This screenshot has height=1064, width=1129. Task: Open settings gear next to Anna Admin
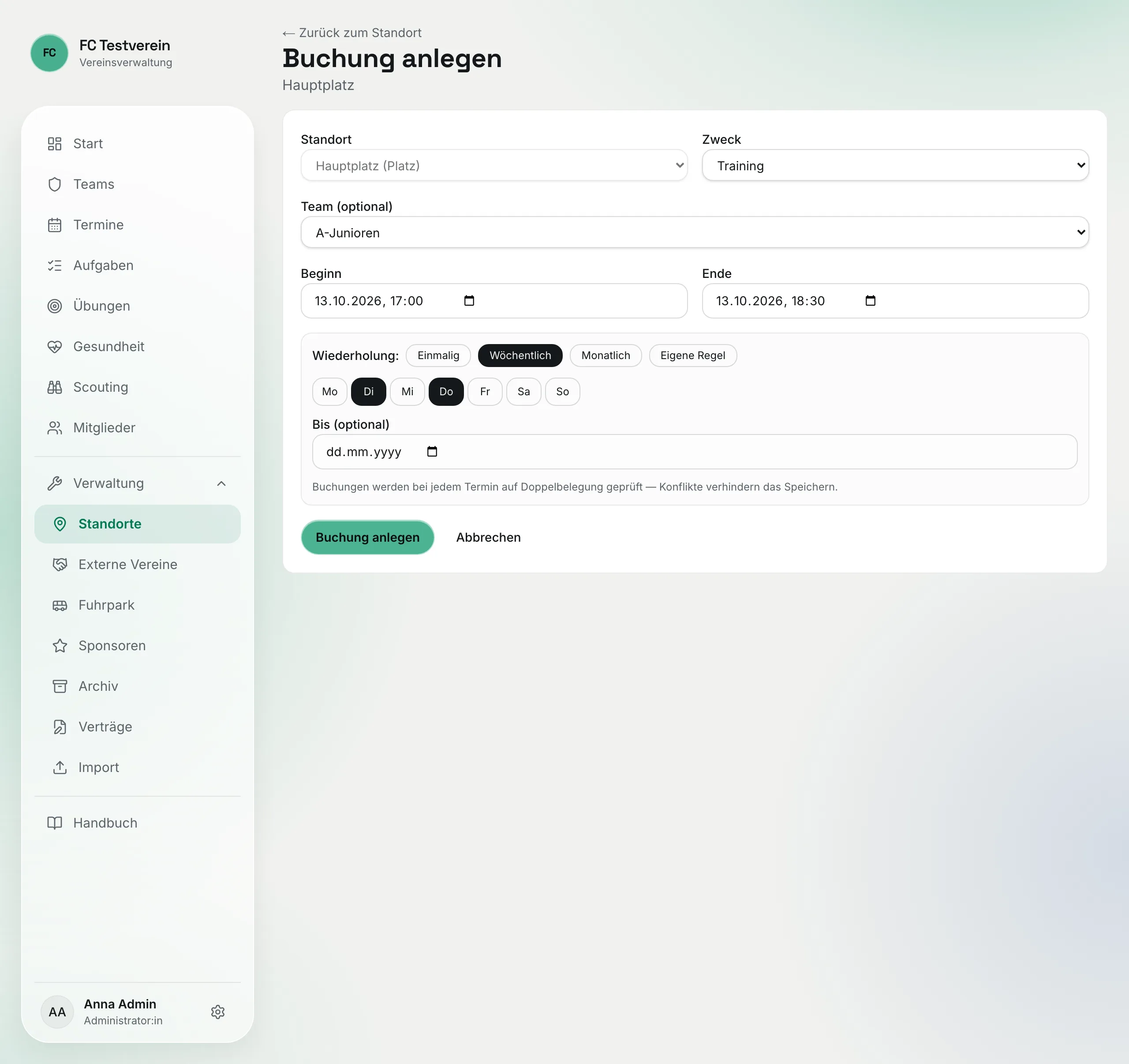218,1012
